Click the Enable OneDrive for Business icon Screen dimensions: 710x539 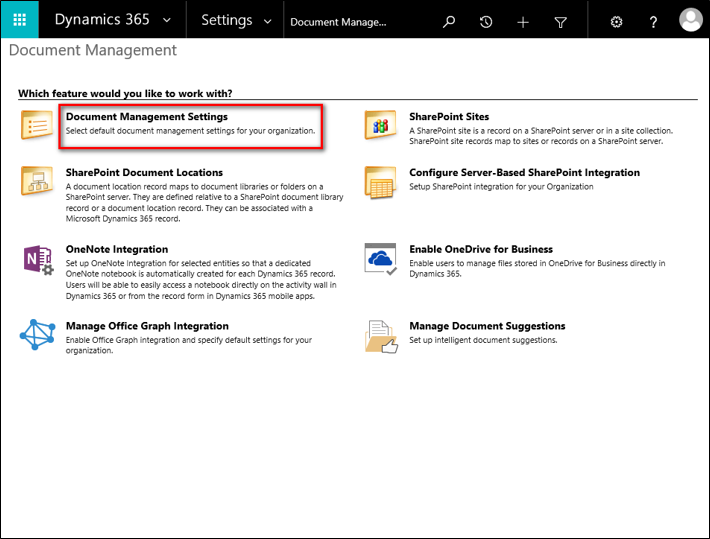point(381,259)
